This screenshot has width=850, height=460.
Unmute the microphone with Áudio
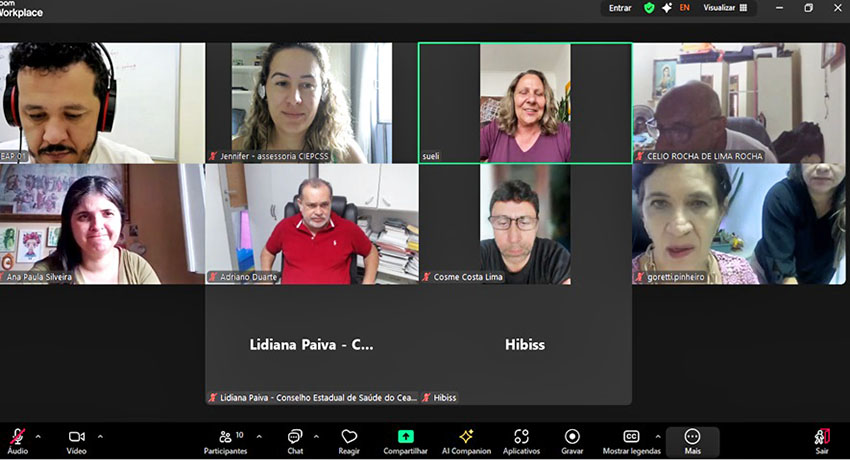tap(18, 440)
